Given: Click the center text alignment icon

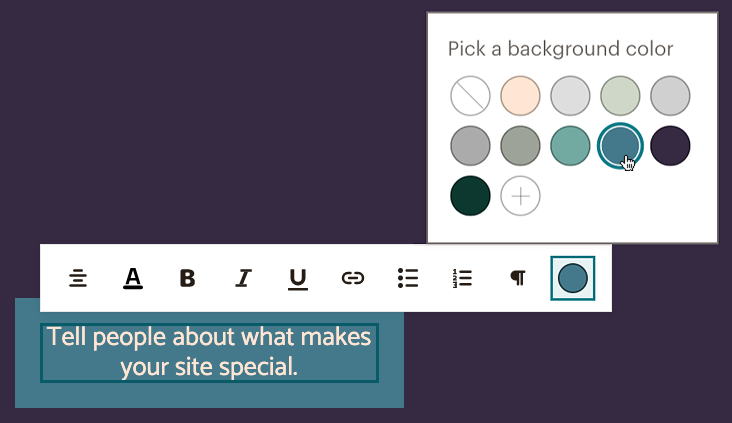Looking at the screenshot, I should click(x=78, y=278).
